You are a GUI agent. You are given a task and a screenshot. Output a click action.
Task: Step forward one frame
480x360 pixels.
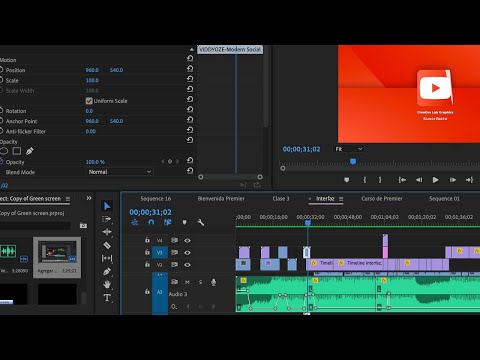453,180
